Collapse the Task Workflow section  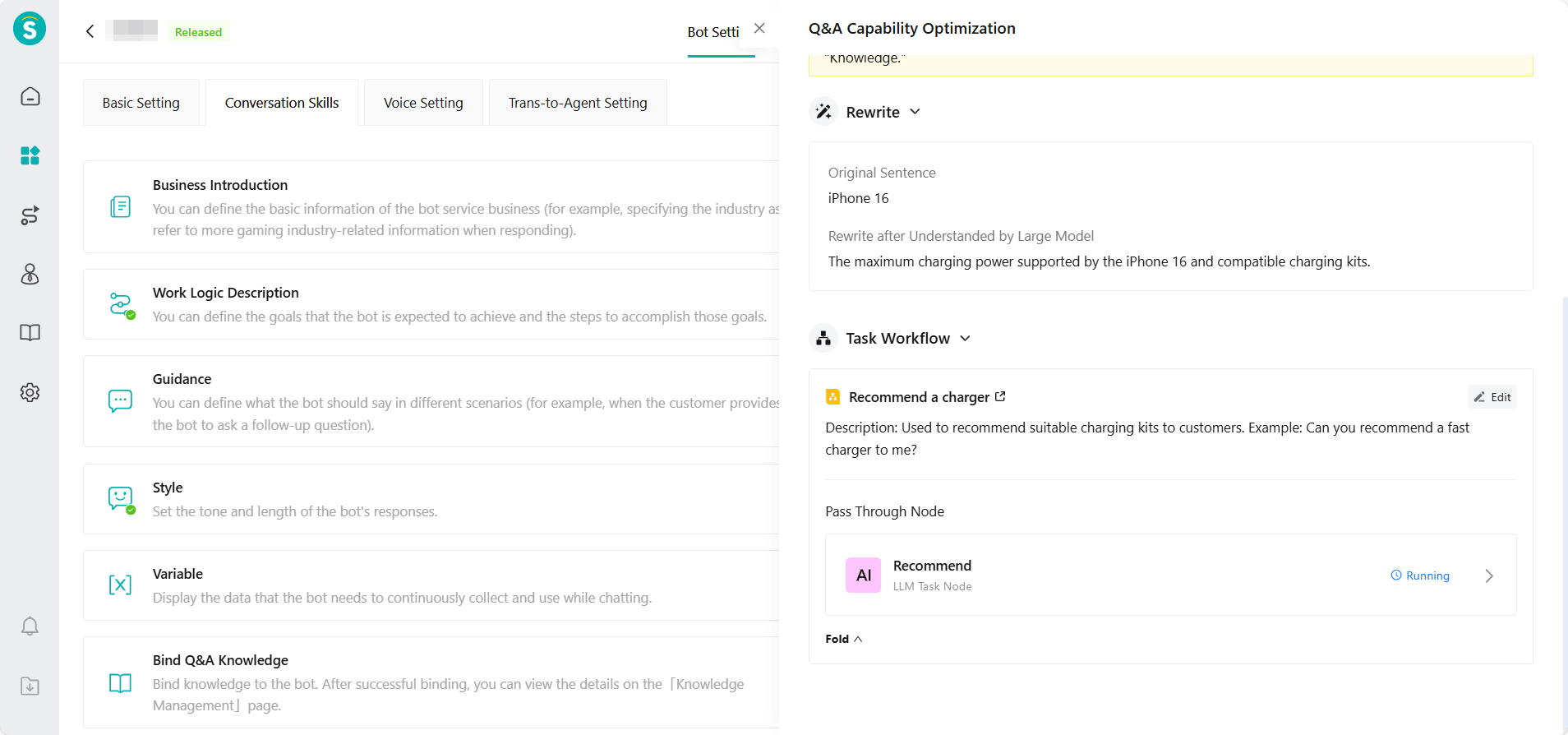pos(965,339)
